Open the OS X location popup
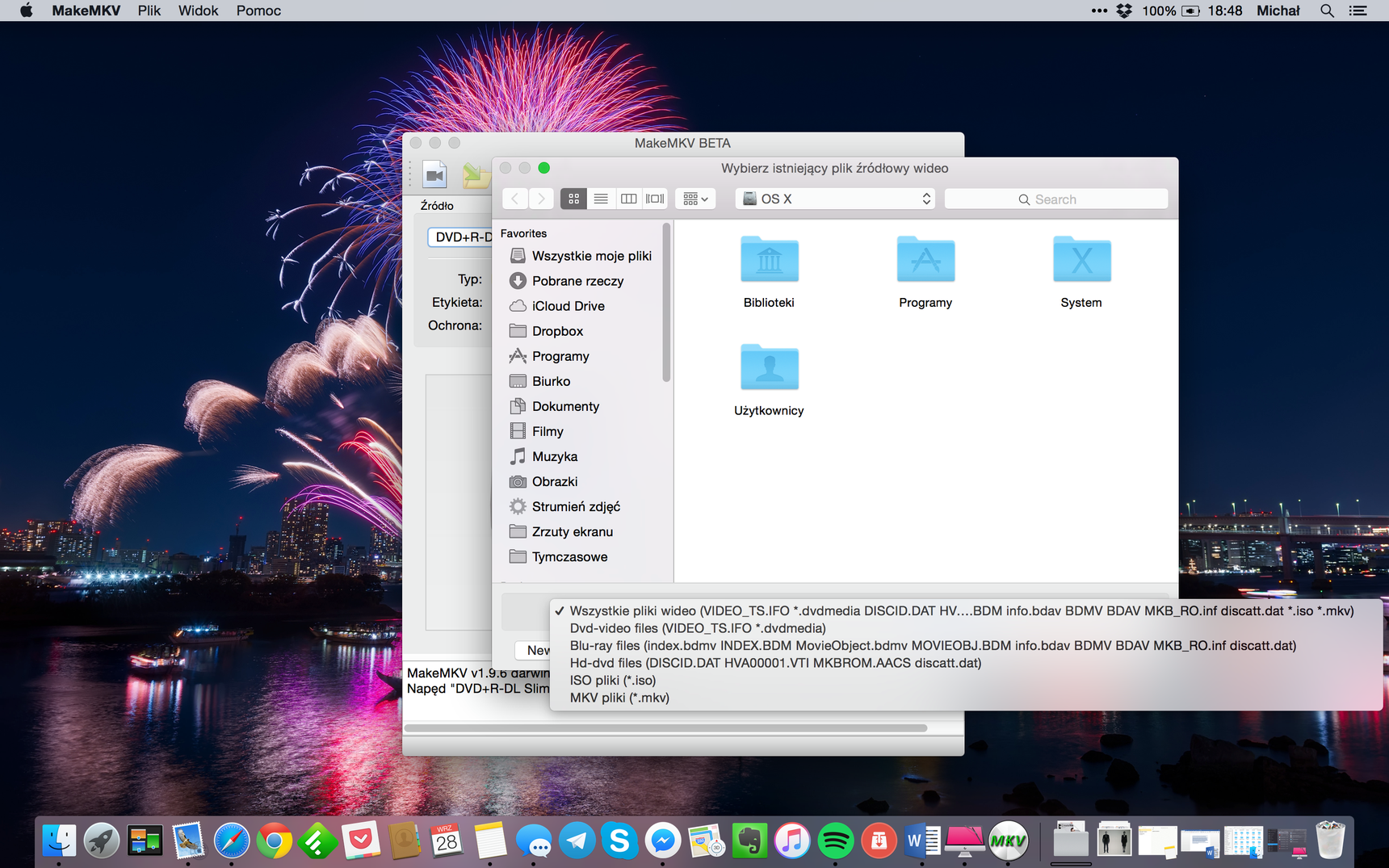Image resolution: width=1389 pixels, height=868 pixels. [x=835, y=199]
